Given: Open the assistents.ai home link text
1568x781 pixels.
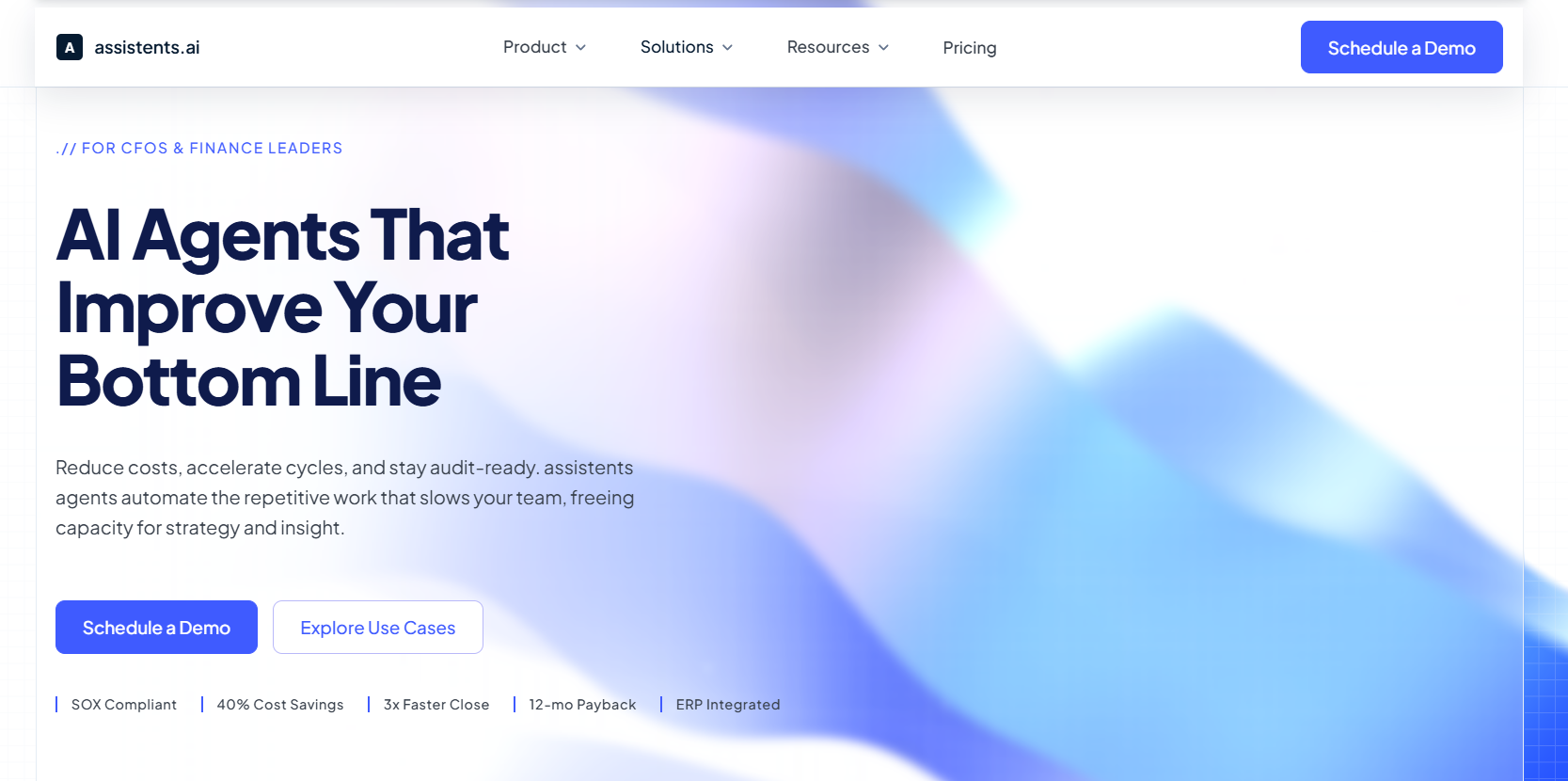Looking at the screenshot, I should pyautogui.click(x=147, y=47).
